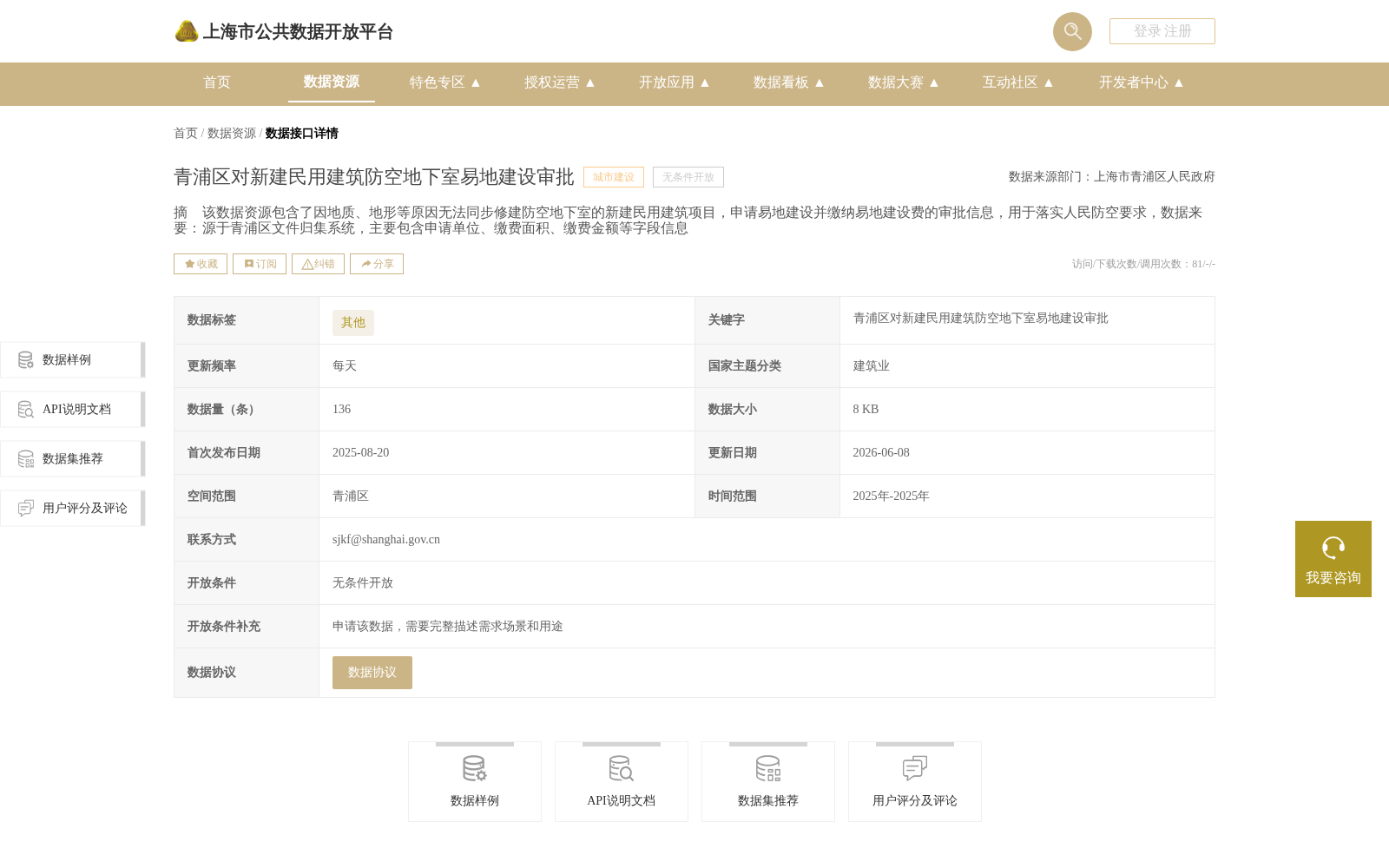Click the API说明文档 icon in left sidebar

[x=26, y=410]
